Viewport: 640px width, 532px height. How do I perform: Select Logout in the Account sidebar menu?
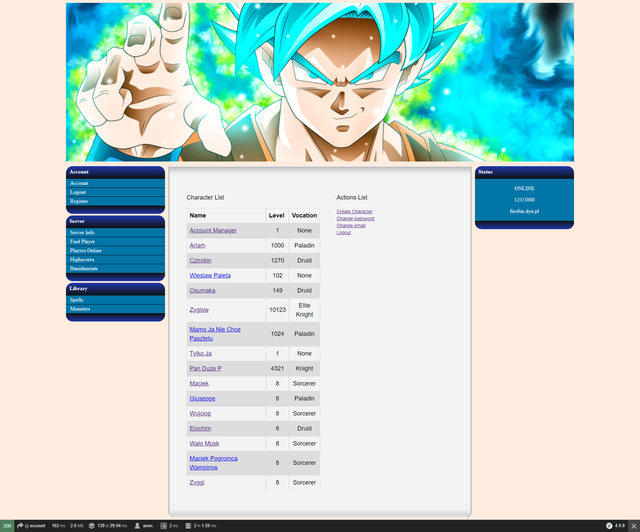[x=78, y=192]
